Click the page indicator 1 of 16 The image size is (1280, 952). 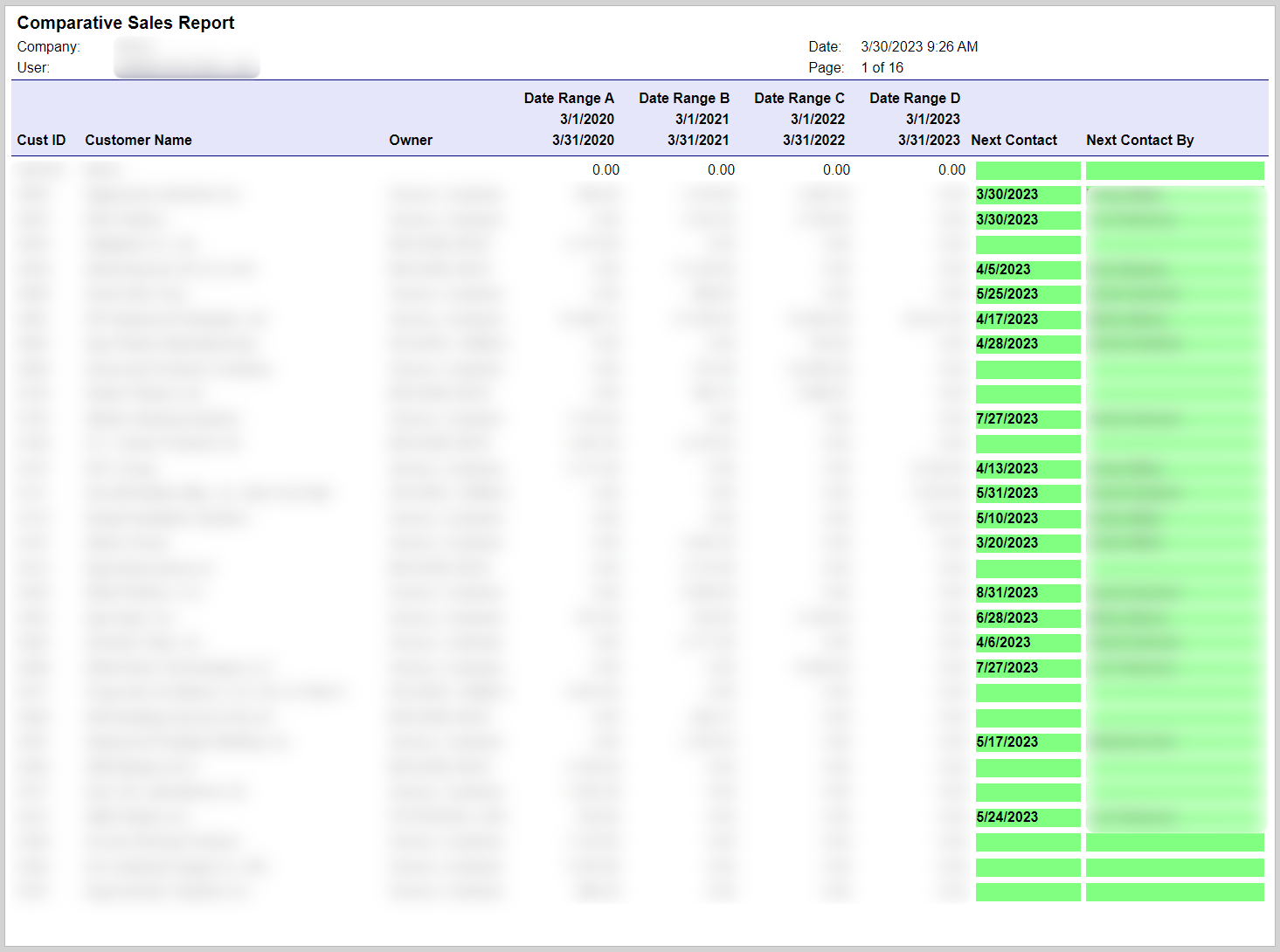click(882, 67)
